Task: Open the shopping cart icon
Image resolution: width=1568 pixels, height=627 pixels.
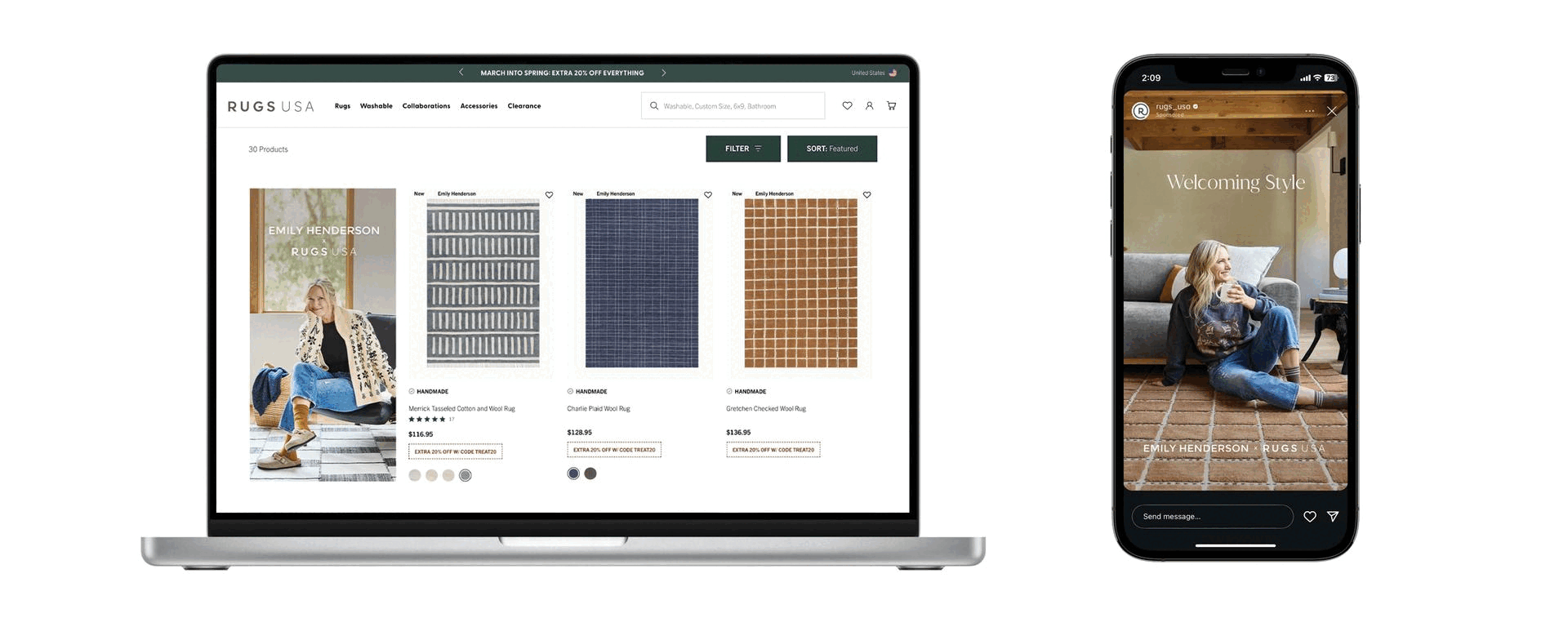Action: [x=891, y=106]
